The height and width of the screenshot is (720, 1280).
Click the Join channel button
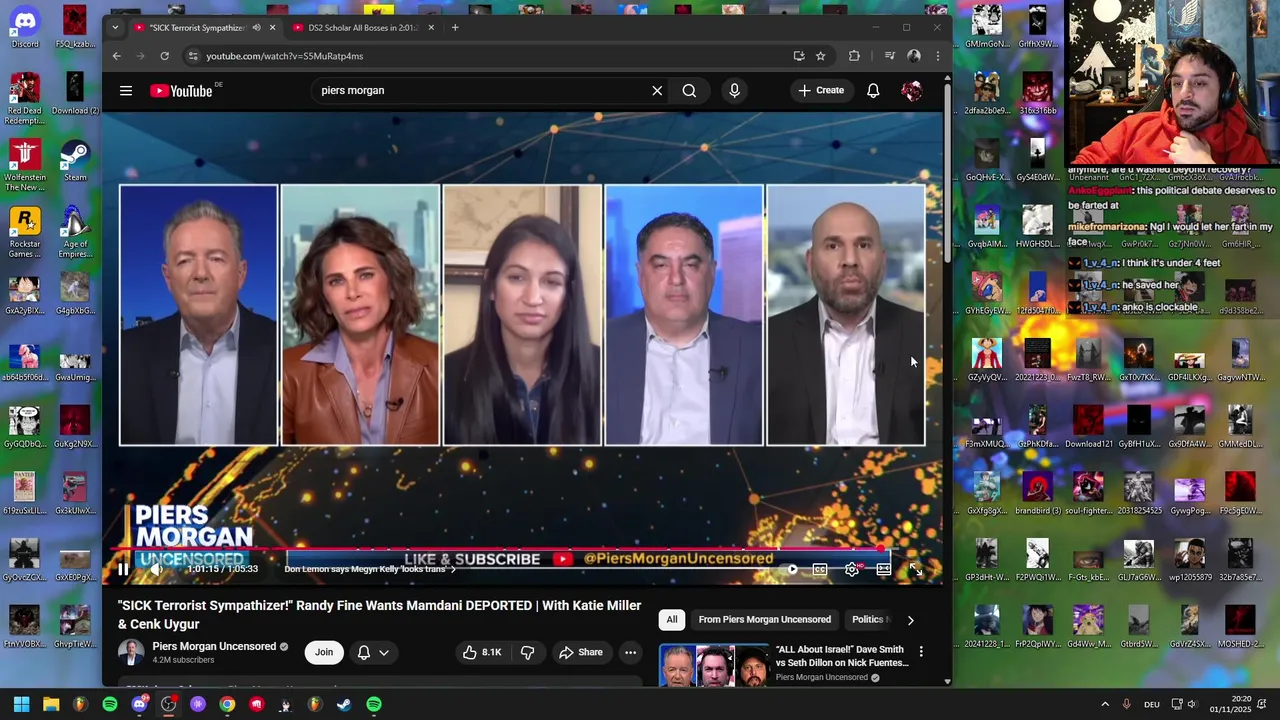(x=324, y=652)
